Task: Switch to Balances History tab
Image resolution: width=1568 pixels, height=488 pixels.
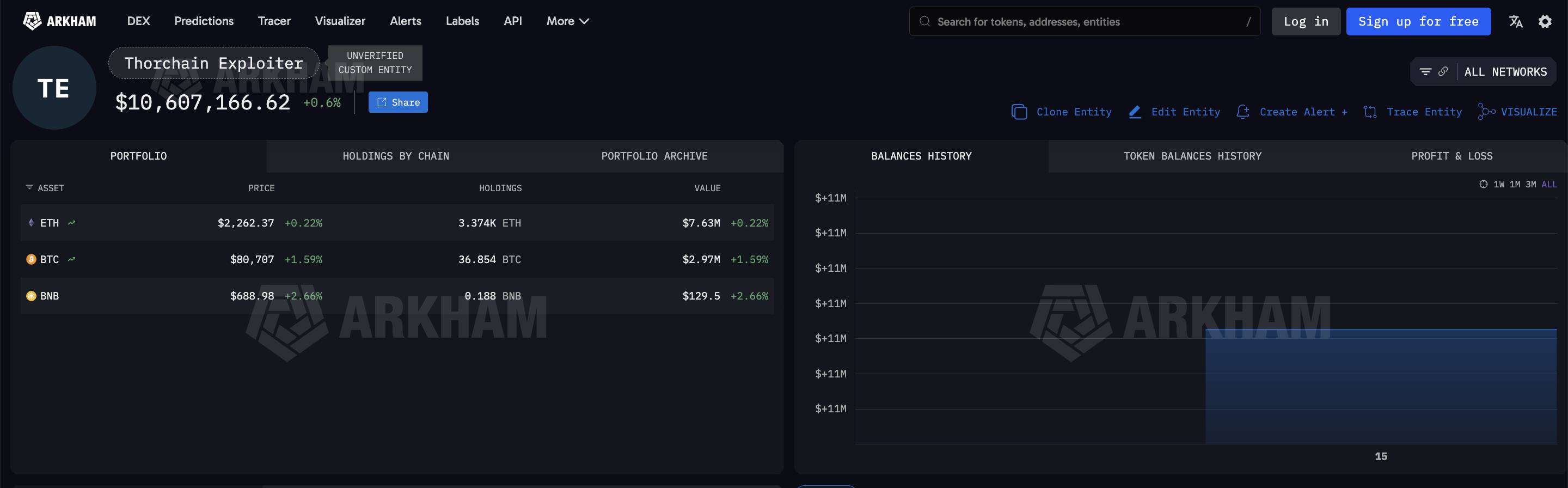Action: click(921, 156)
